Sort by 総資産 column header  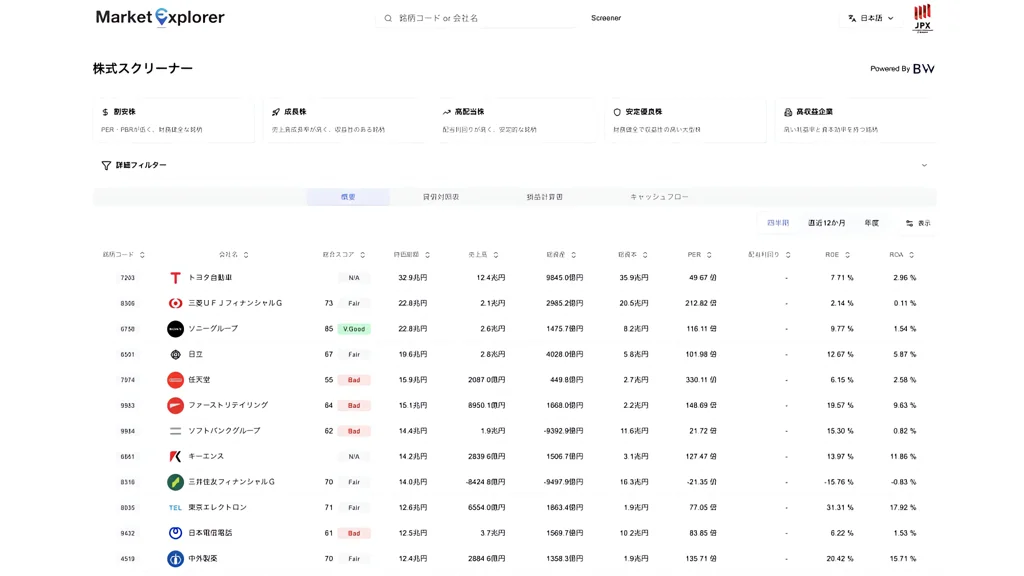point(561,255)
